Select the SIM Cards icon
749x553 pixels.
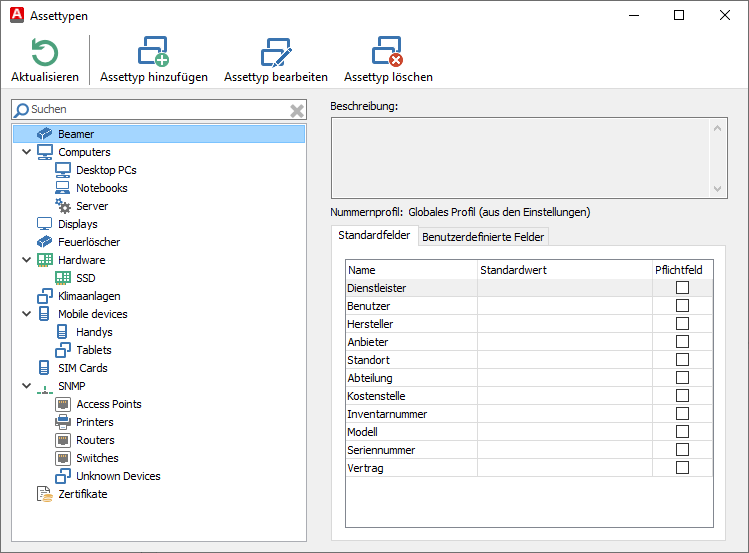coord(44,368)
